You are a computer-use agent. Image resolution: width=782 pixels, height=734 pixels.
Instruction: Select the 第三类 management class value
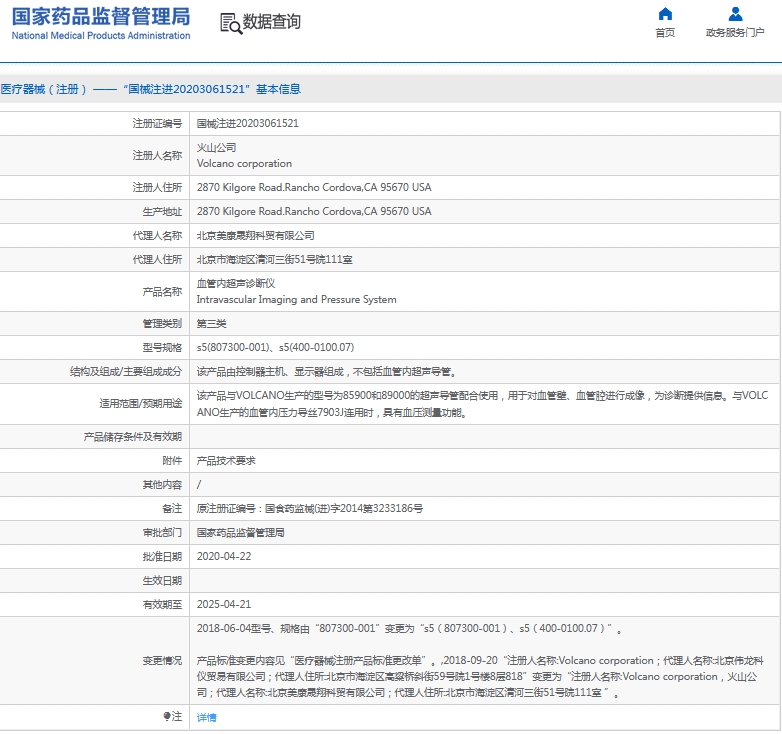(211, 324)
